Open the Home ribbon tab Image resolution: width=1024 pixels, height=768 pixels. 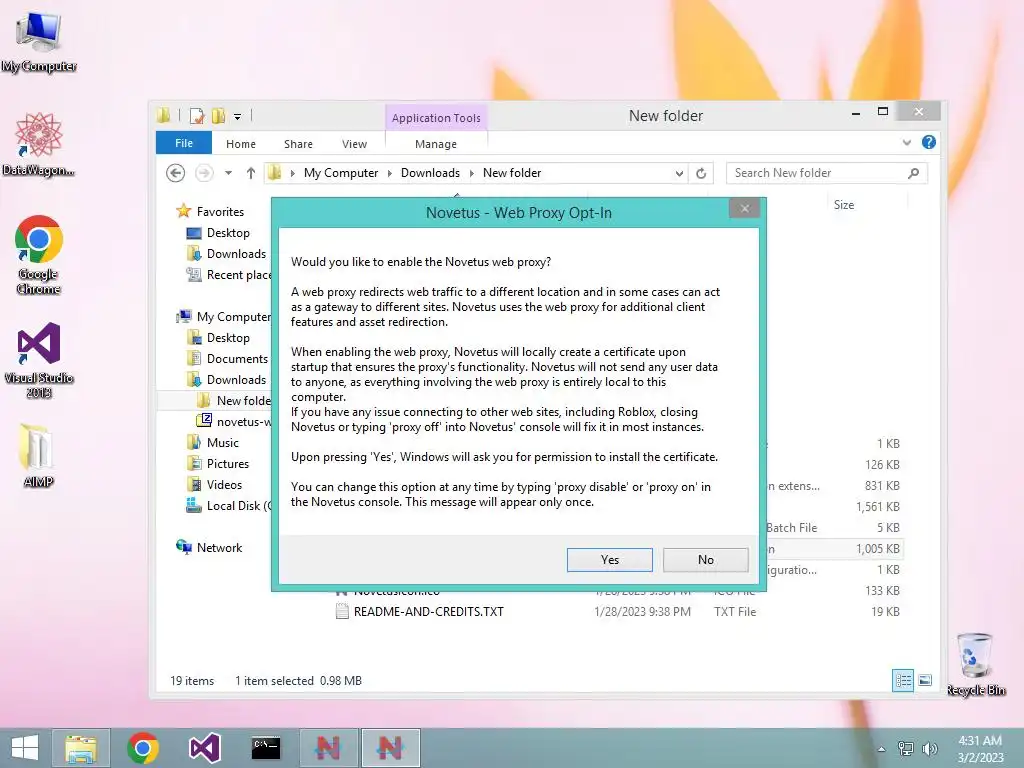click(x=241, y=144)
